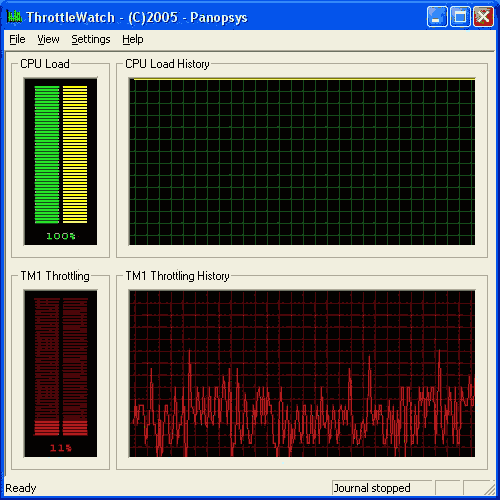Screen dimensions: 500x500
Task: Click the 11% throttling readout
Action: pos(61,448)
